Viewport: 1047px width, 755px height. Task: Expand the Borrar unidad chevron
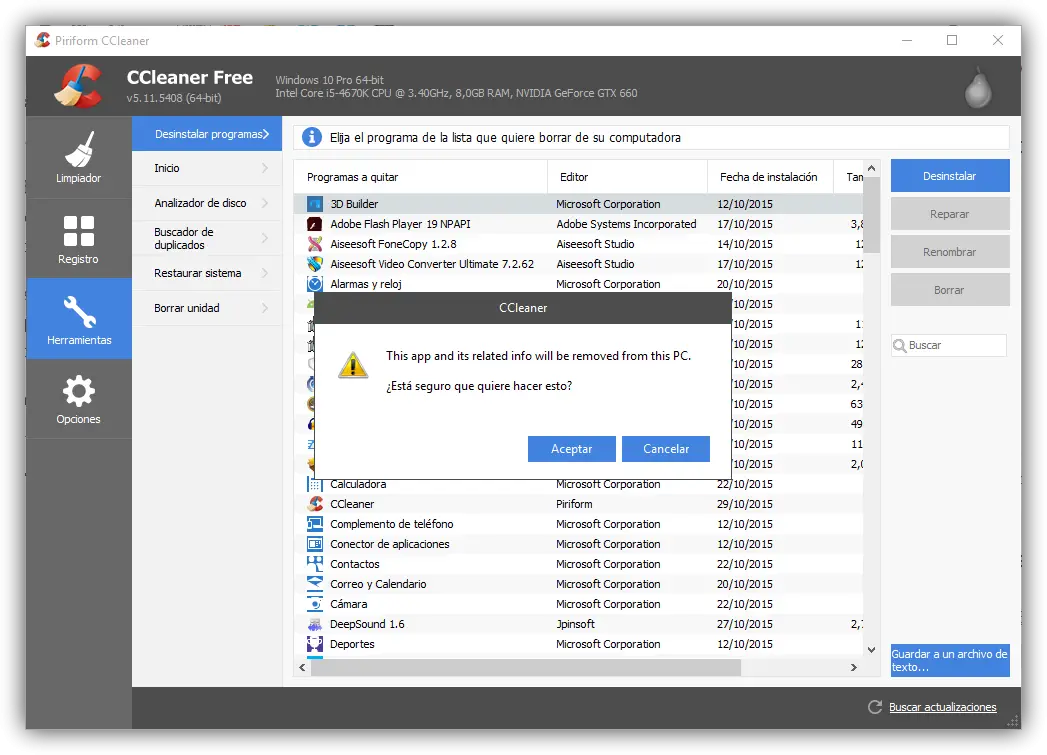pyautogui.click(x=265, y=308)
